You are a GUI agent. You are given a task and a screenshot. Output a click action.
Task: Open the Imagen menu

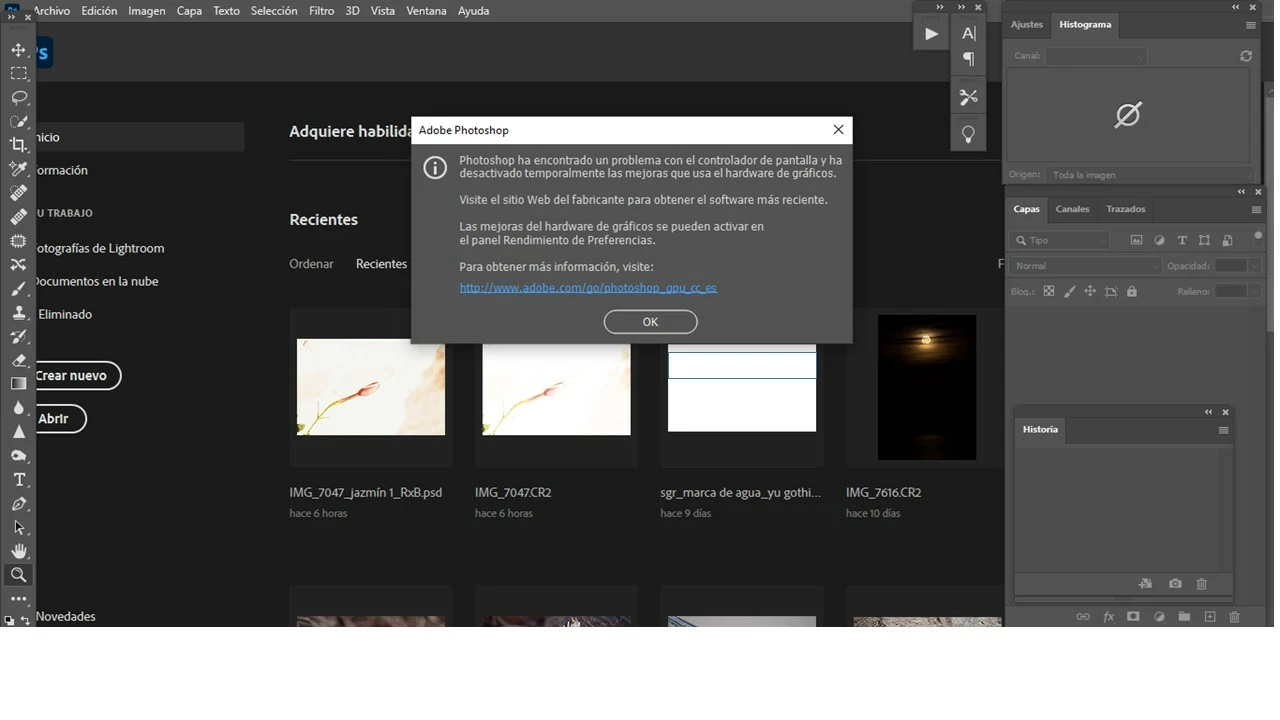click(146, 11)
